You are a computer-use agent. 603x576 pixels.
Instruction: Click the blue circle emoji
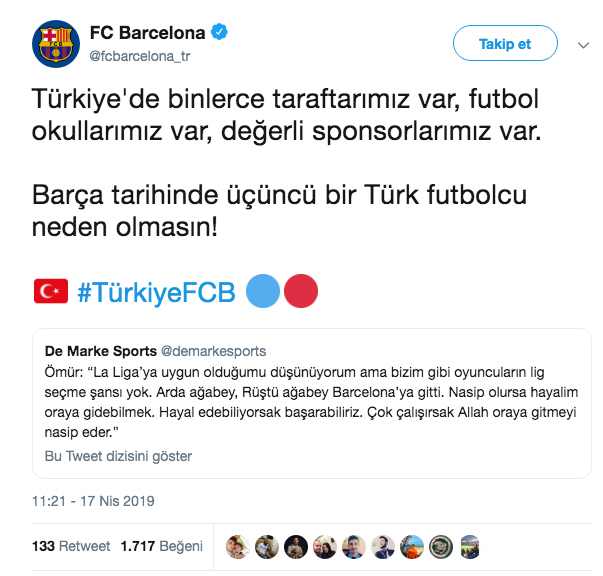263,291
